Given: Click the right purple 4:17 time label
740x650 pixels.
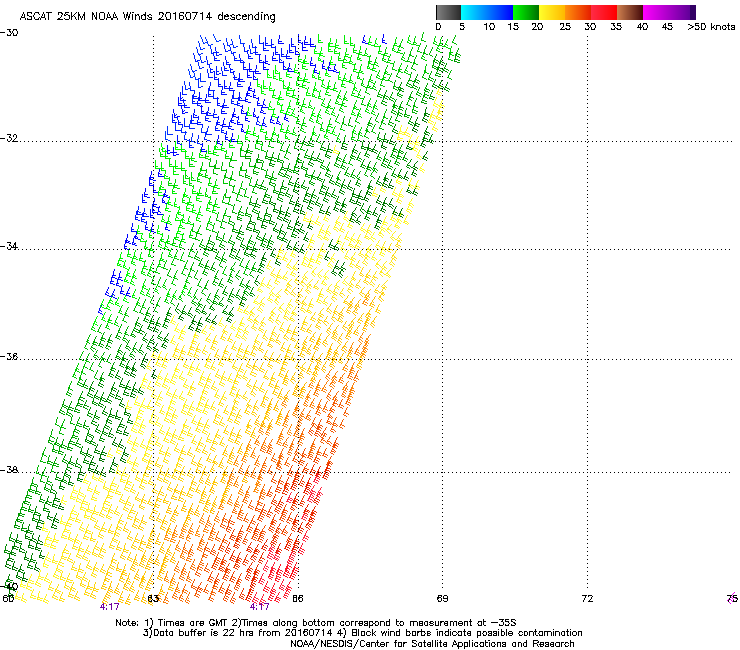Looking at the screenshot, I should coord(260,607).
